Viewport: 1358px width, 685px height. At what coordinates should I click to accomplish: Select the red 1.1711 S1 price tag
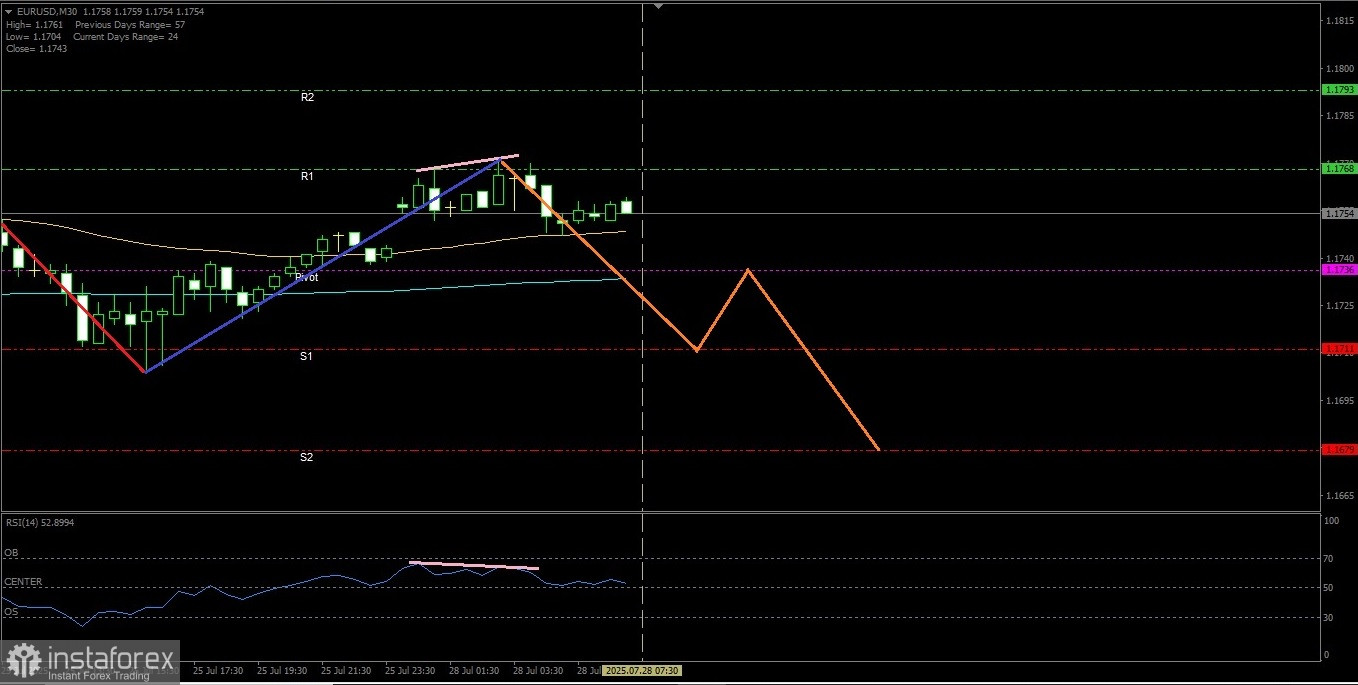point(1338,349)
